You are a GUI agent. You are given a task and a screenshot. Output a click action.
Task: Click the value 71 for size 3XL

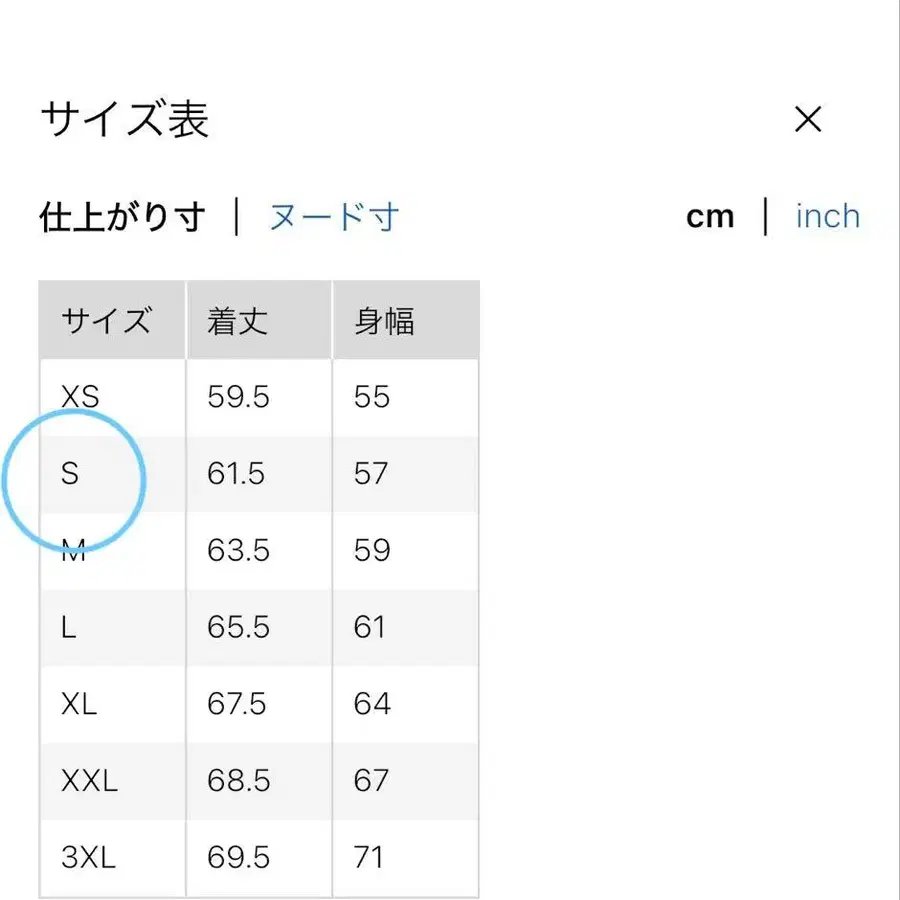371,857
